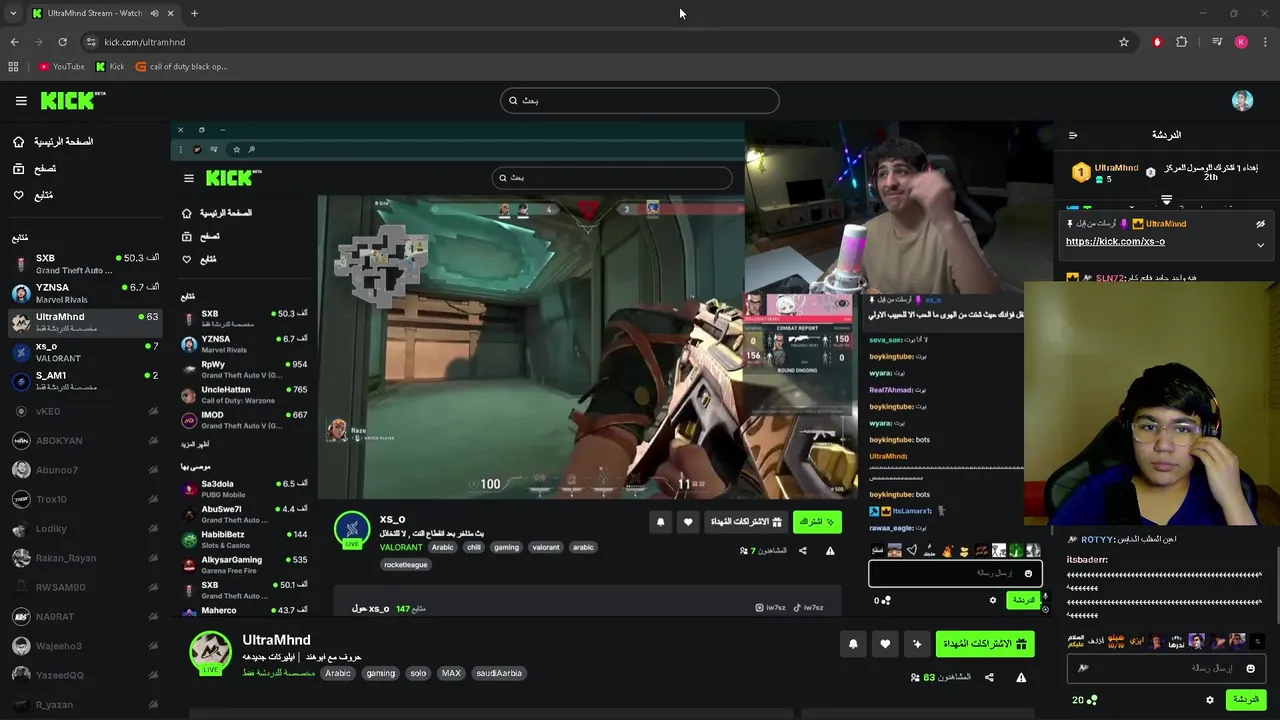Open browser media control icon
The width and height of the screenshot is (1280, 720).
(1217, 42)
